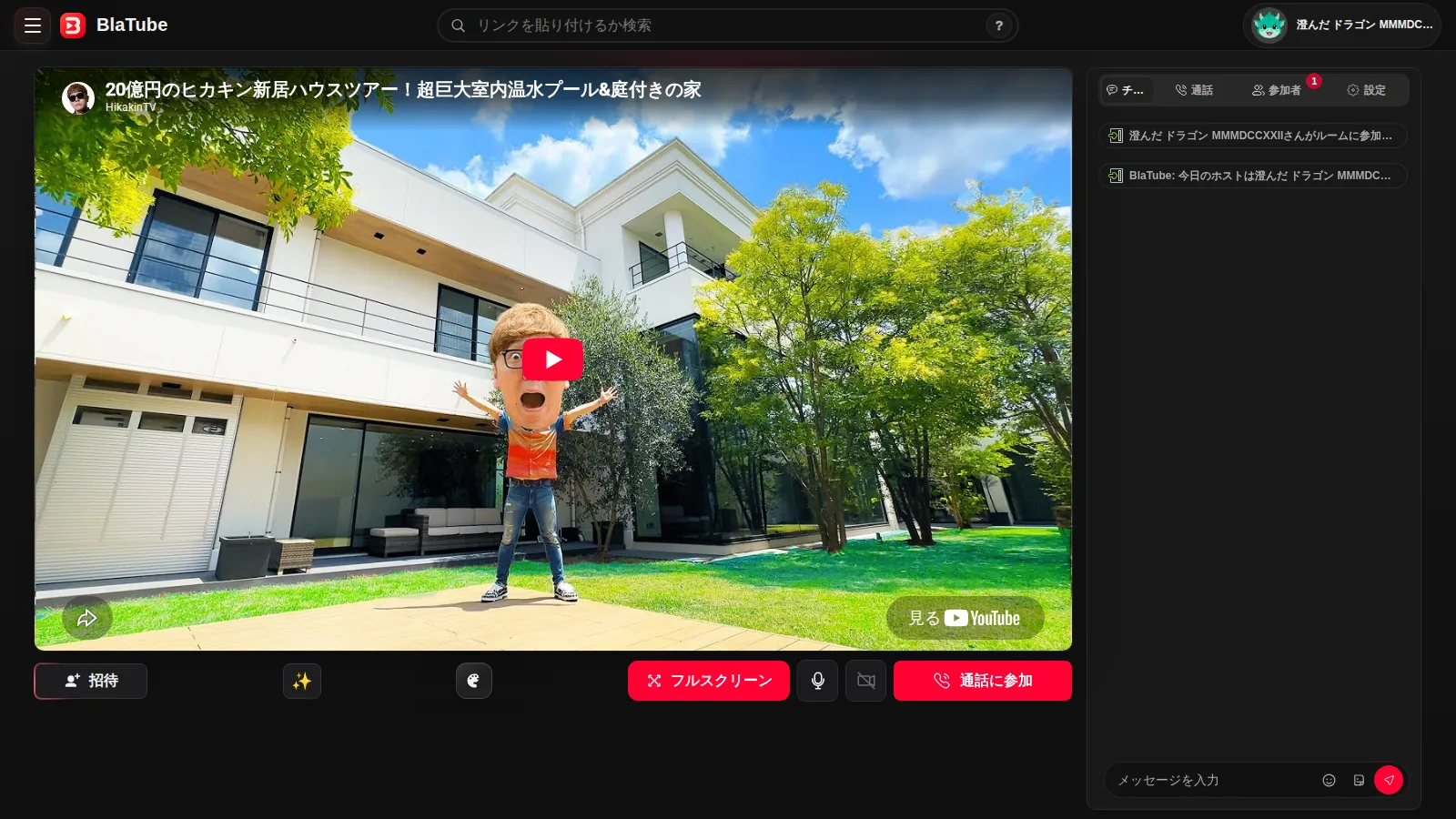This screenshot has width=1456, height=819.
Task: Click the HikakinTV channel avatar
Action: (x=78, y=97)
